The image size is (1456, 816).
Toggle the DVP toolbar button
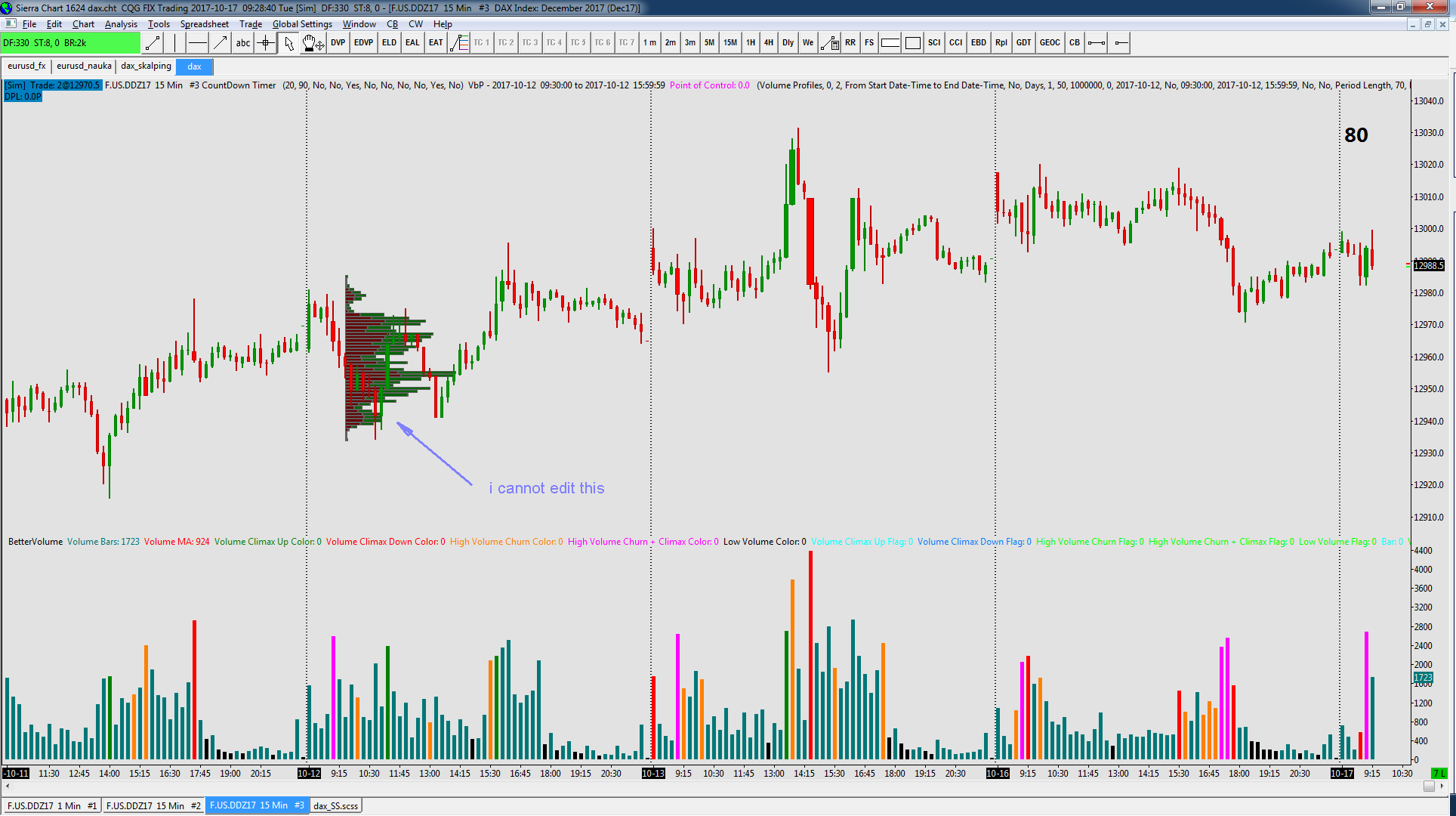(x=338, y=43)
